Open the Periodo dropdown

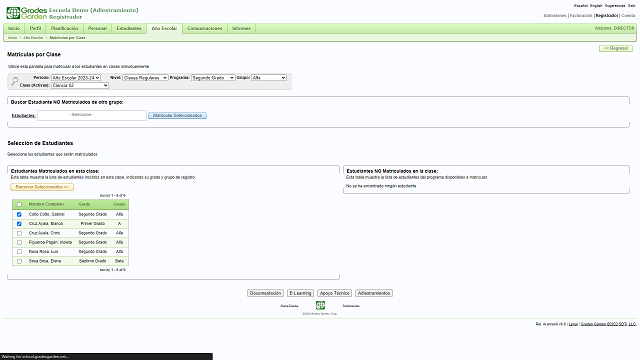coord(76,78)
